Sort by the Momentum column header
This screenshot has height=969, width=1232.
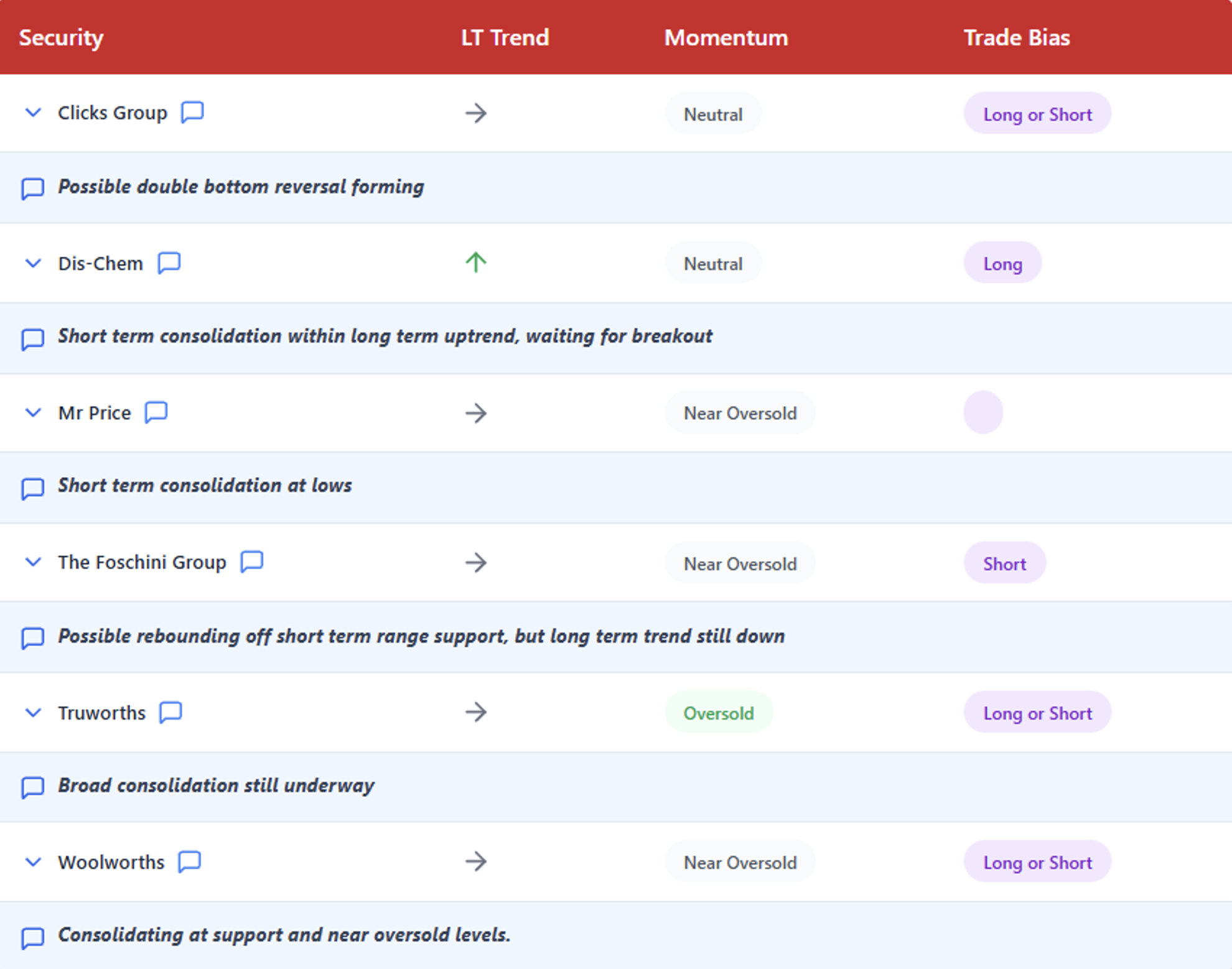(726, 37)
